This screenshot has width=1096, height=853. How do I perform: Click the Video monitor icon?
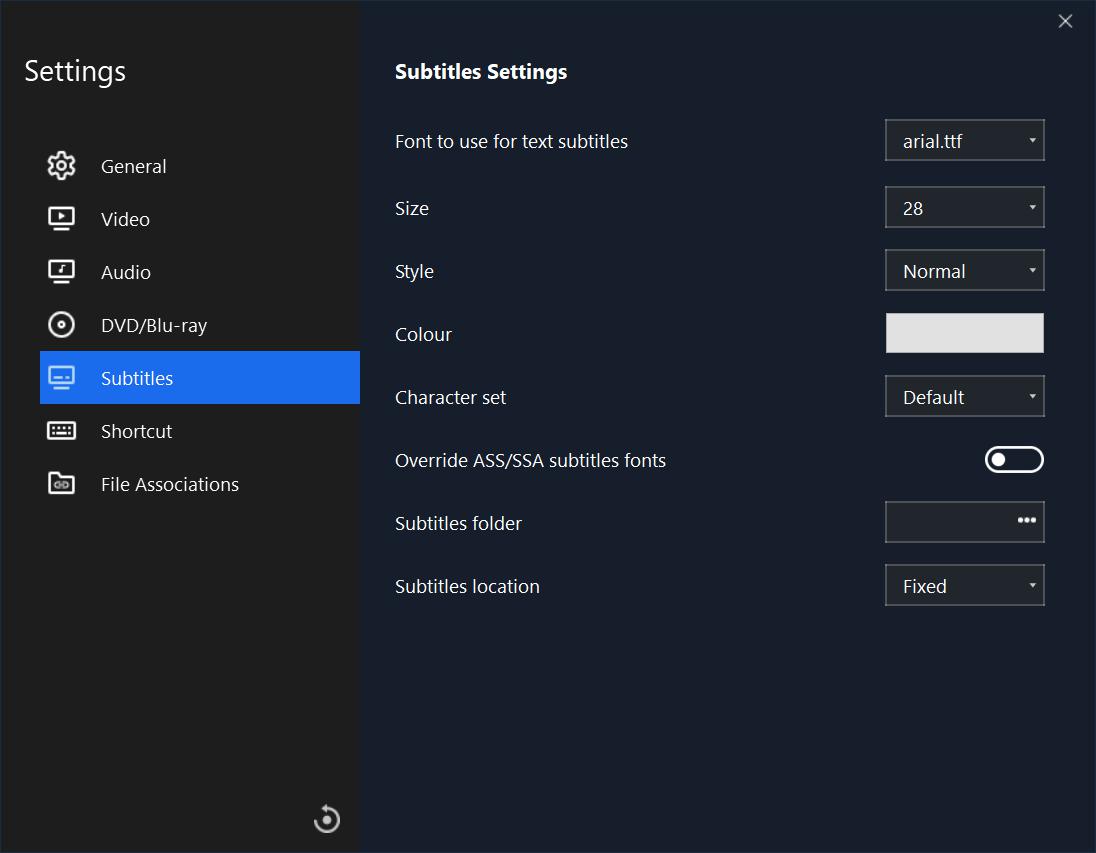[62, 219]
